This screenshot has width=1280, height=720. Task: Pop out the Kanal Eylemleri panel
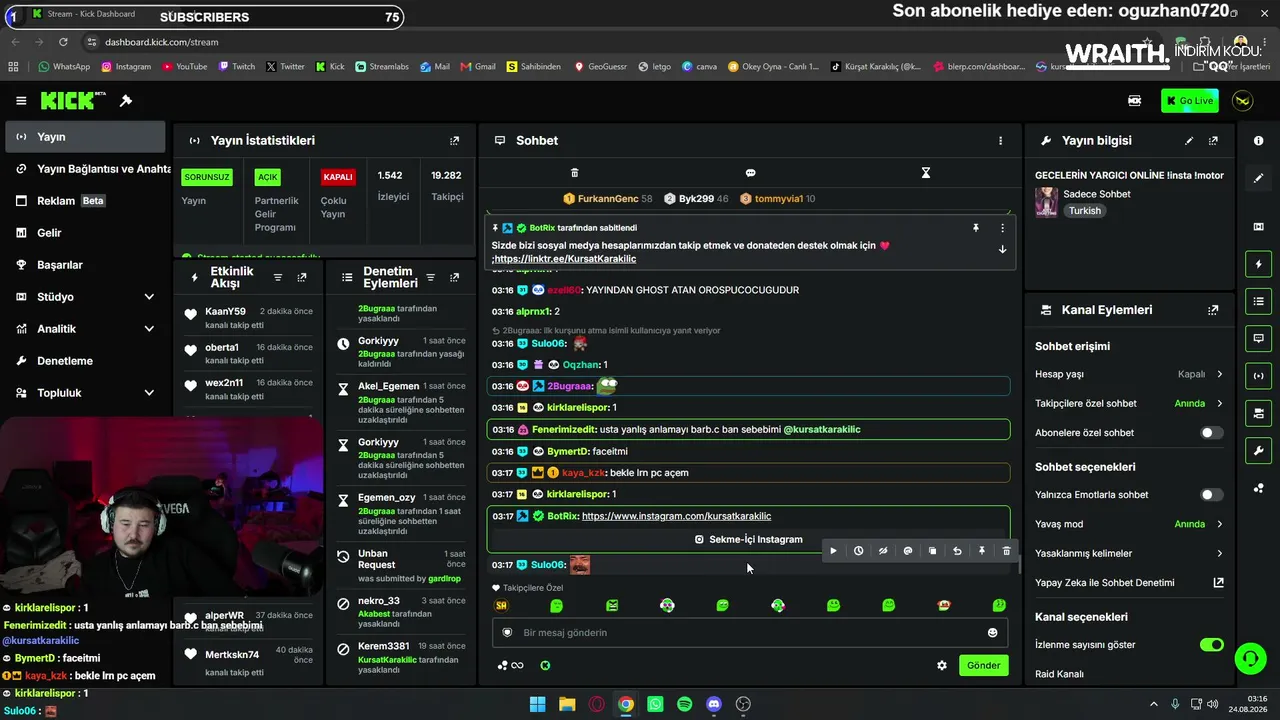(1214, 310)
